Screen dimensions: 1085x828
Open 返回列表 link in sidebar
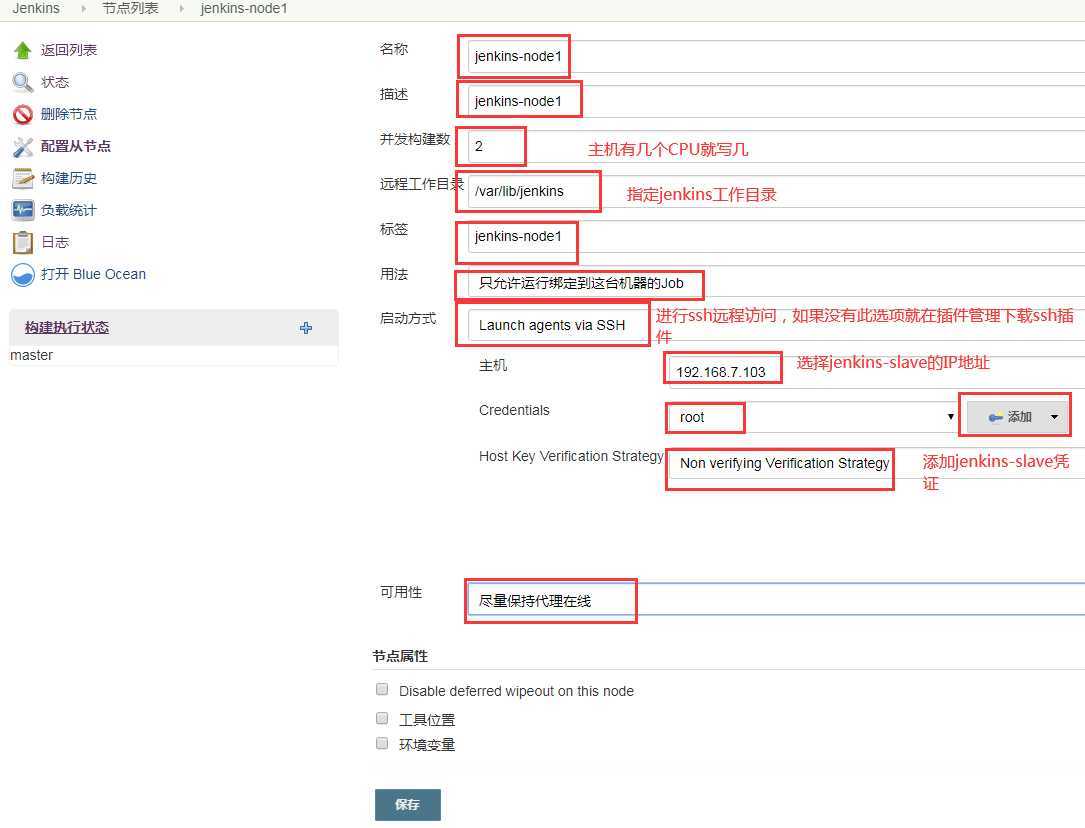tap(69, 50)
